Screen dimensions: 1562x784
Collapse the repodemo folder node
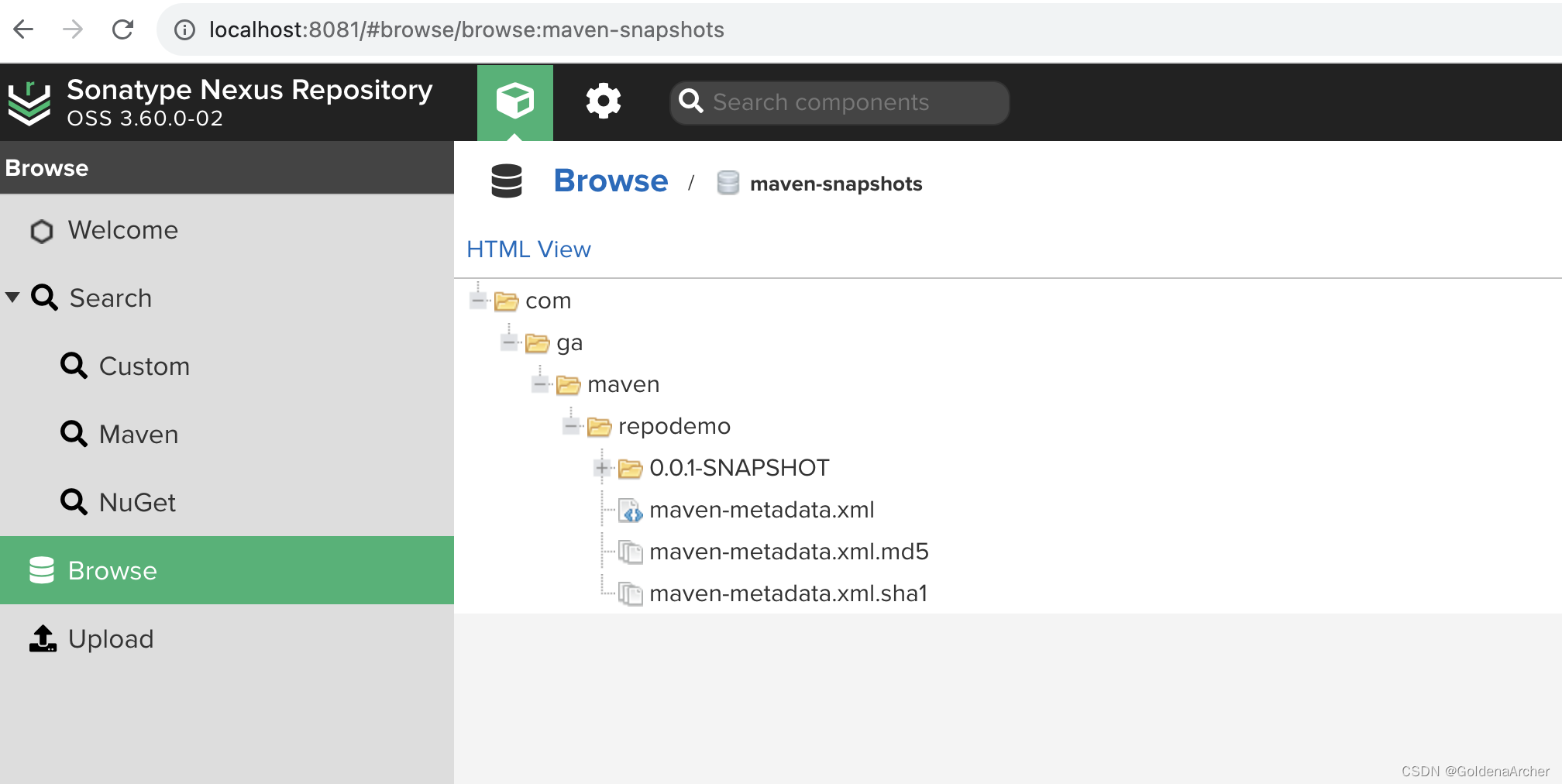point(572,426)
